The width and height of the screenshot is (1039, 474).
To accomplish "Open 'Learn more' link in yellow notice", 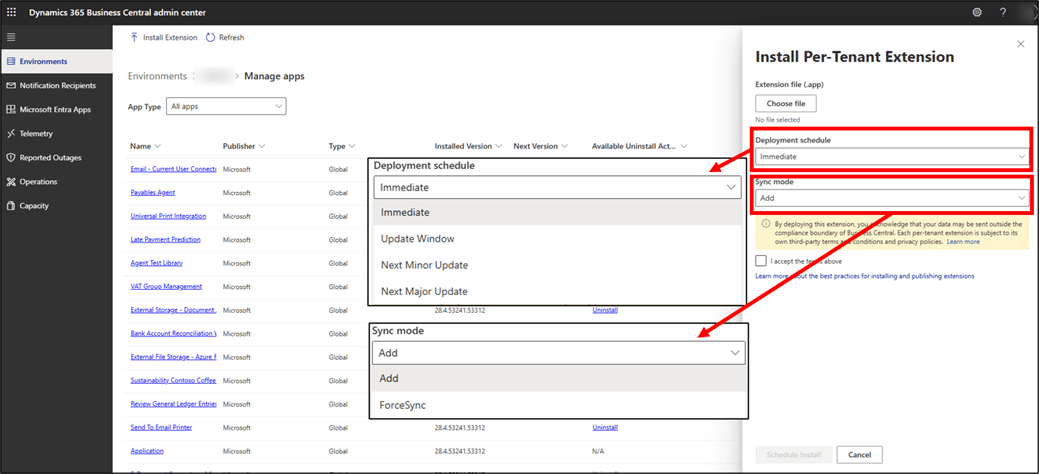I will [x=963, y=242].
